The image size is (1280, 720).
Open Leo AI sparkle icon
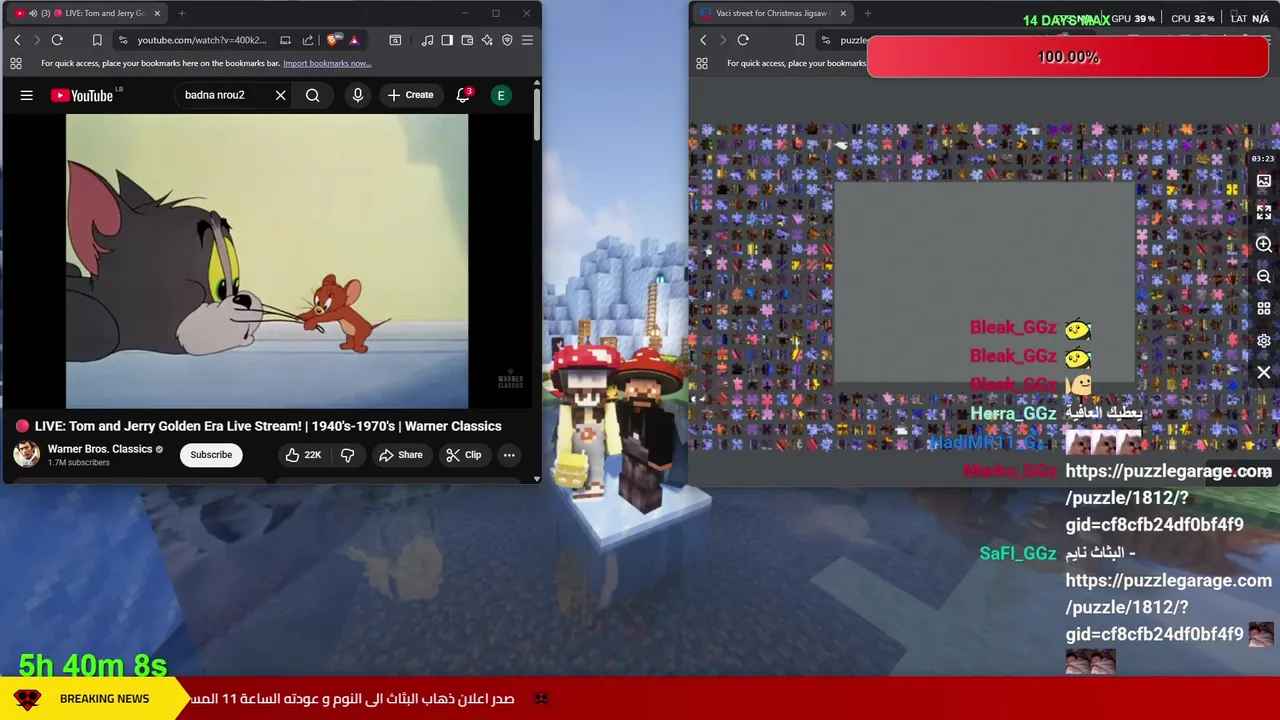tap(487, 40)
